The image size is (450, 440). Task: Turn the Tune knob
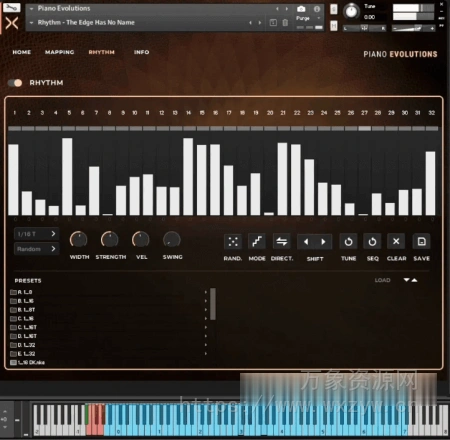pos(351,11)
